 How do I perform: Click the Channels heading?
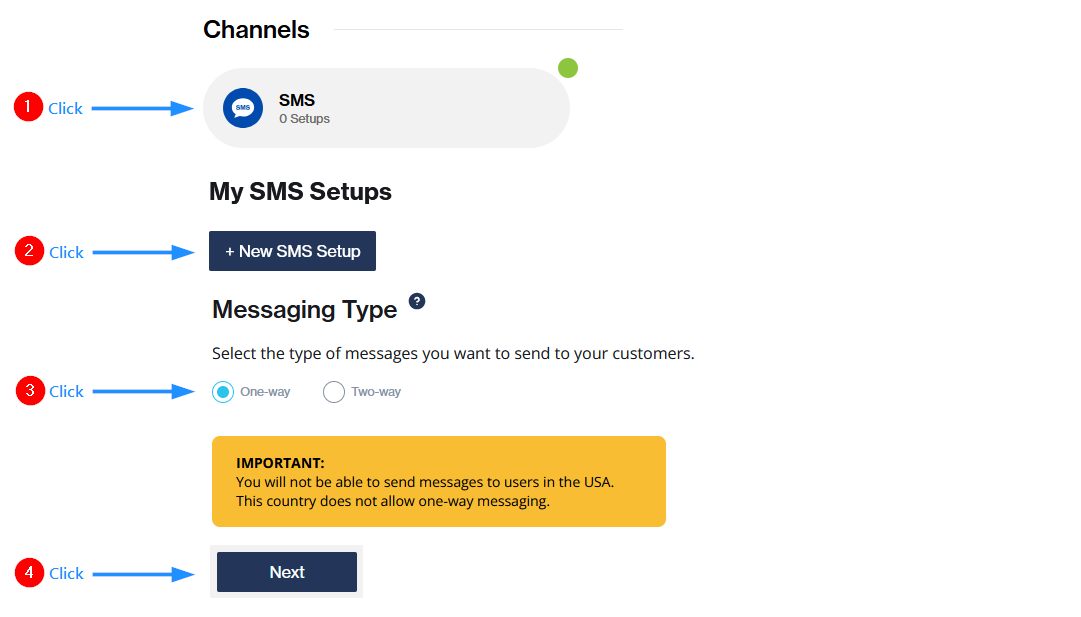(256, 30)
